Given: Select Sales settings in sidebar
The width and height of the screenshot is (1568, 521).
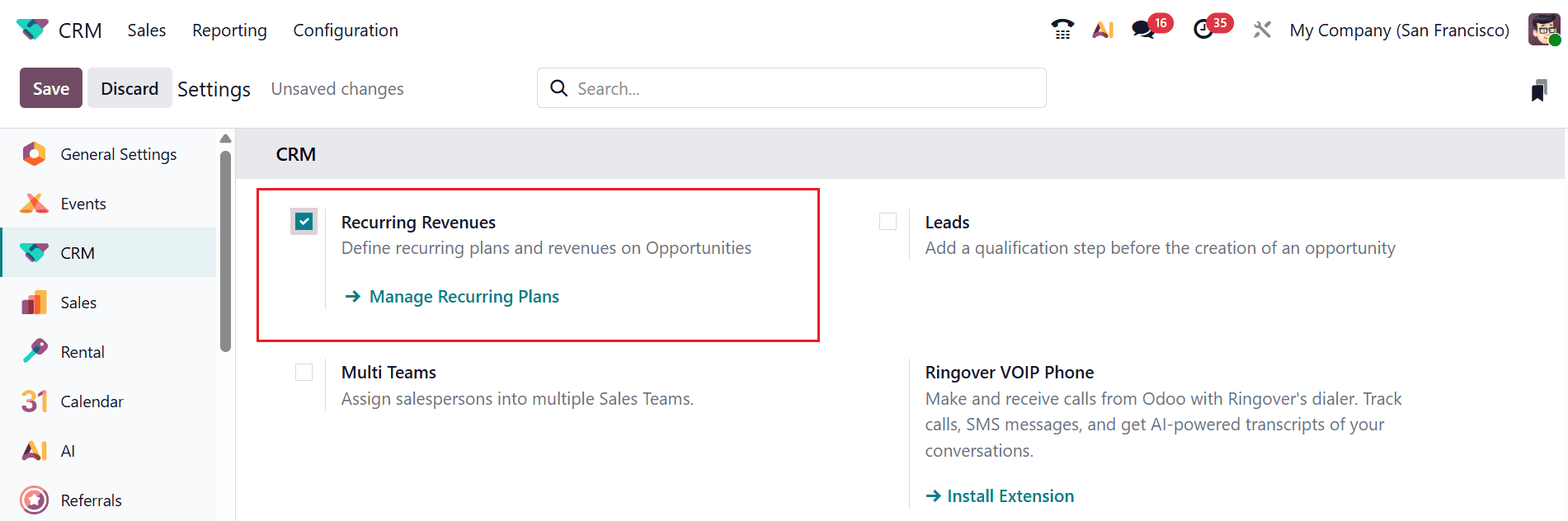Looking at the screenshot, I should coord(108,303).
